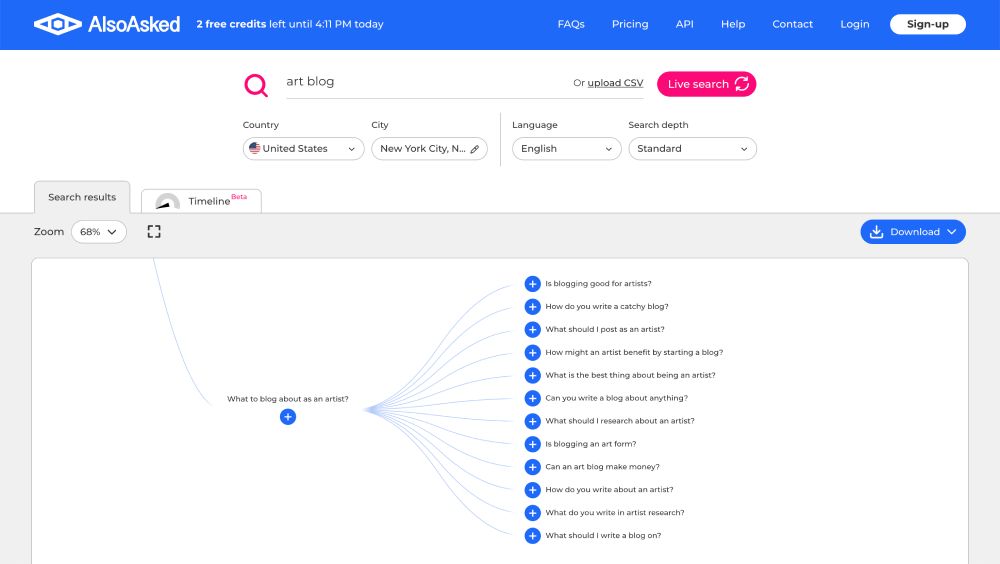1000x564 pixels.
Task: Open the Pricing page
Action: point(630,24)
